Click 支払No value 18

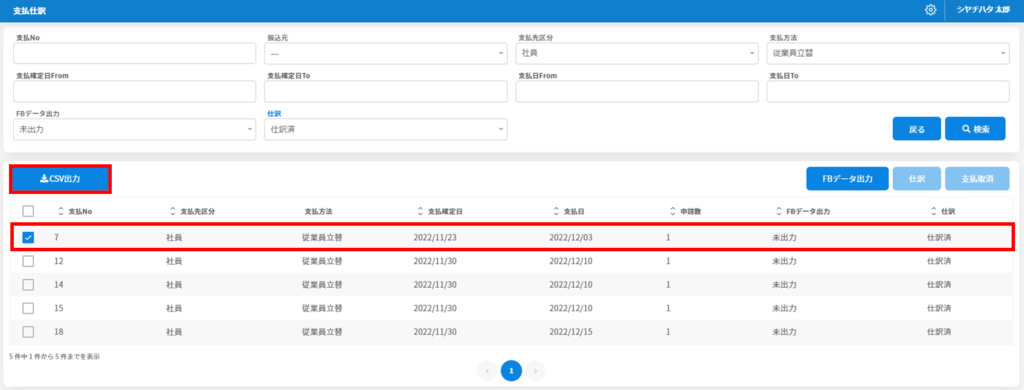(x=59, y=332)
